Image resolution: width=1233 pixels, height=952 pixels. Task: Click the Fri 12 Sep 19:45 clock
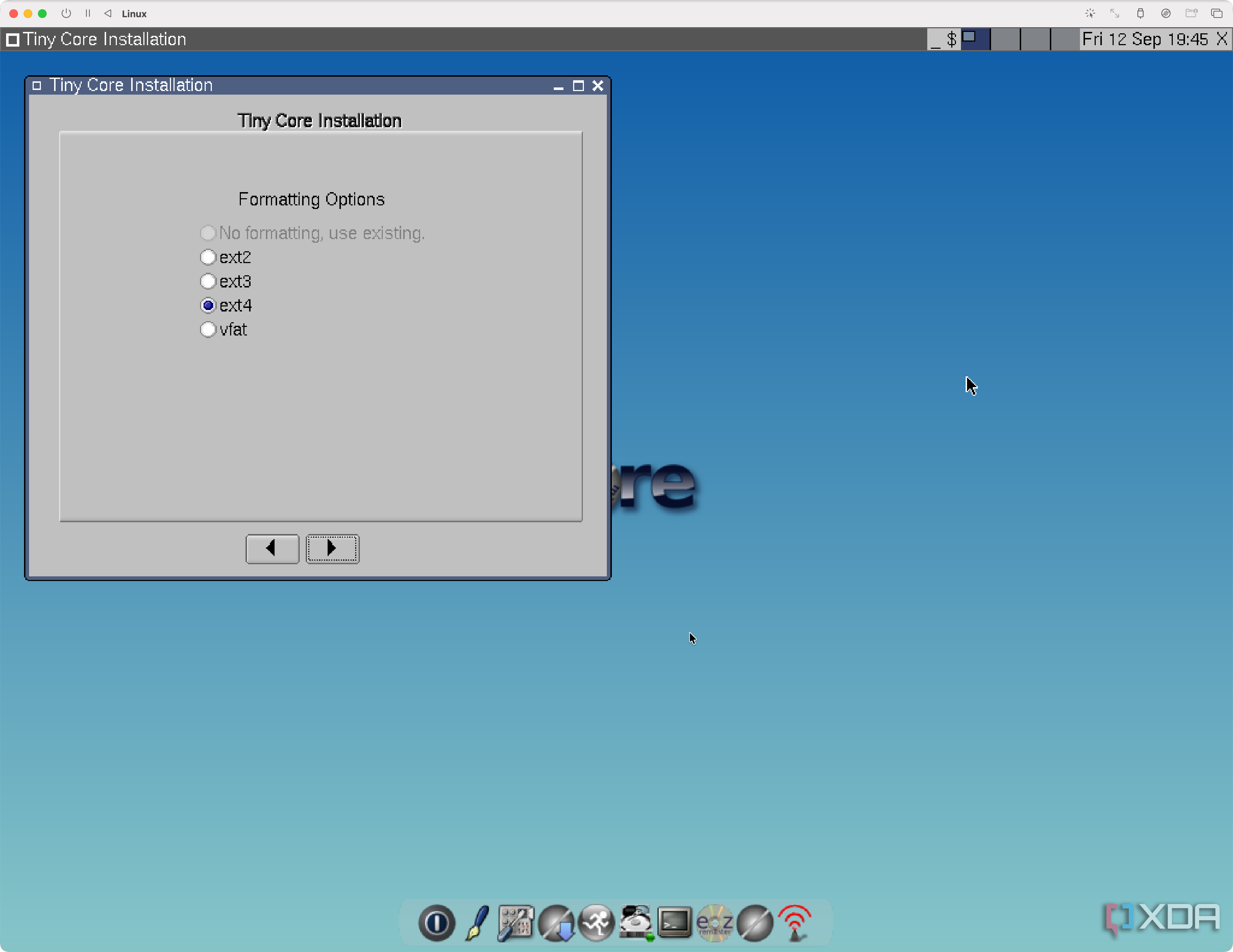pyautogui.click(x=1145, y=39)
